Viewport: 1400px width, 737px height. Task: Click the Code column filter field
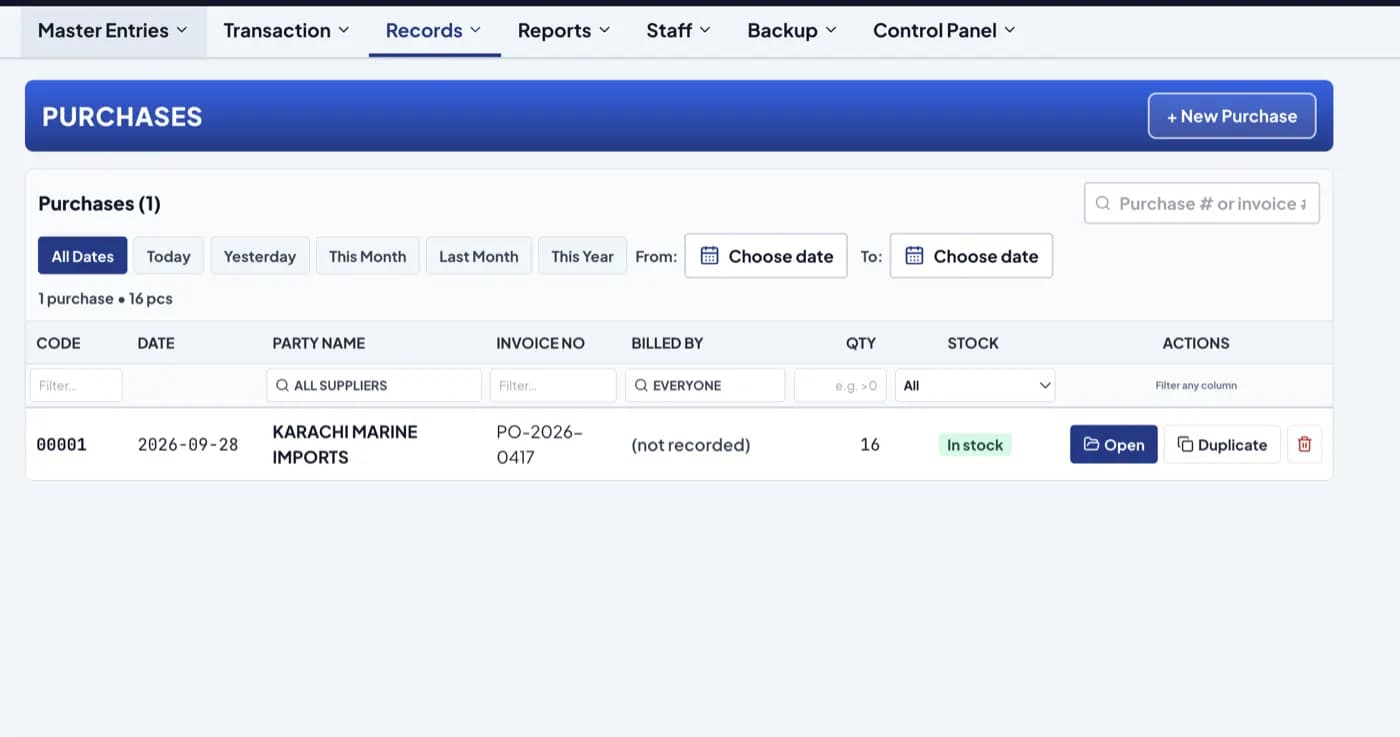(x=76, y=385)
